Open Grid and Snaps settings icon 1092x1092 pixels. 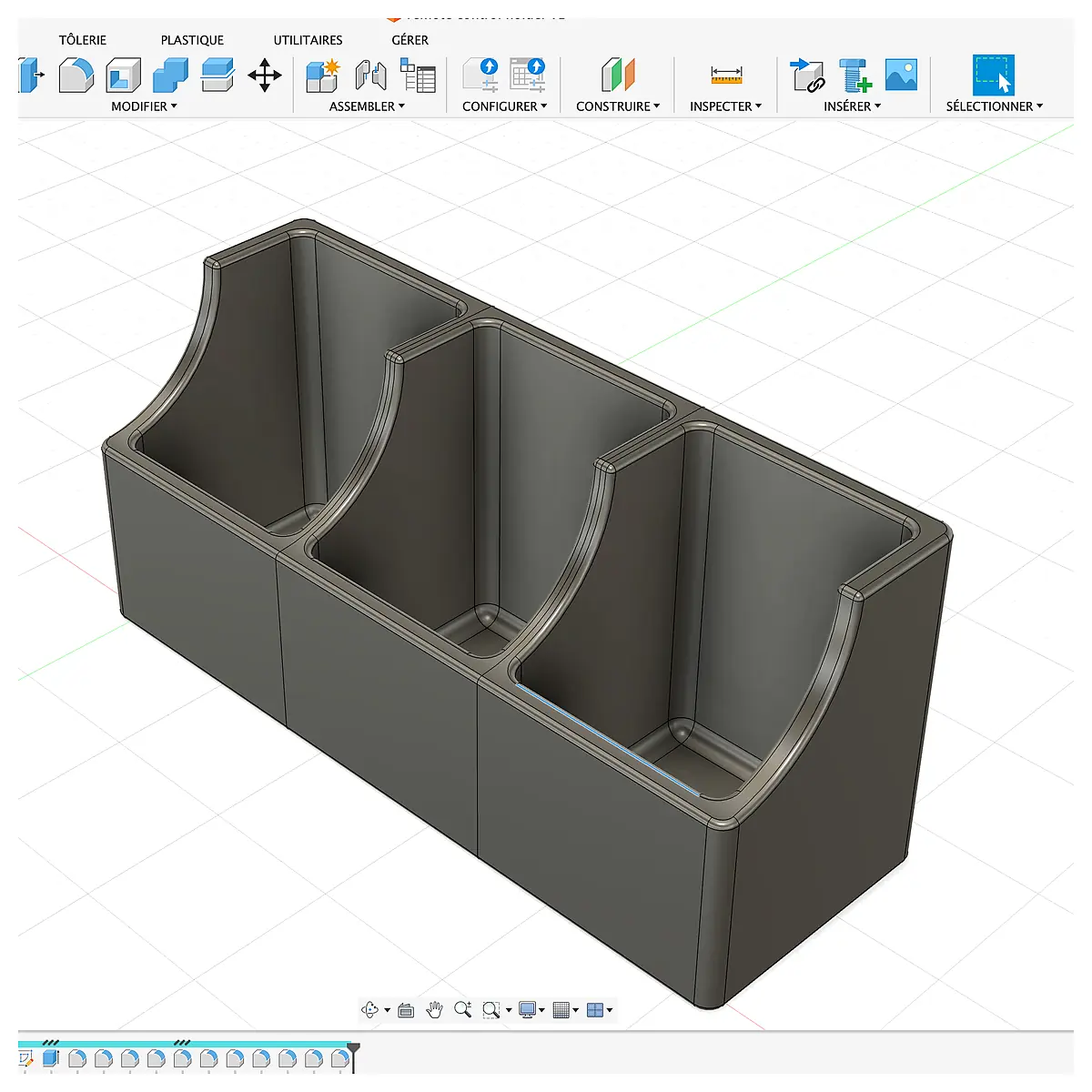(x=561, y=1009)
